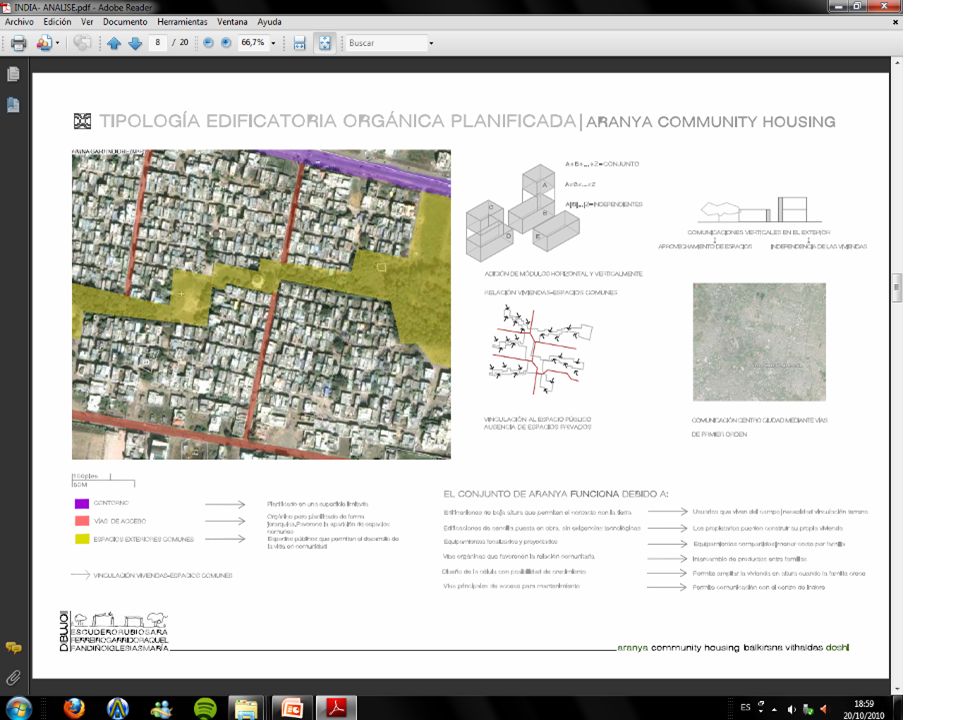This screenshot has height=720, width=960.
Task: Open the Herramientas menu
Action: pyautogui.click(x=182, y=21)
